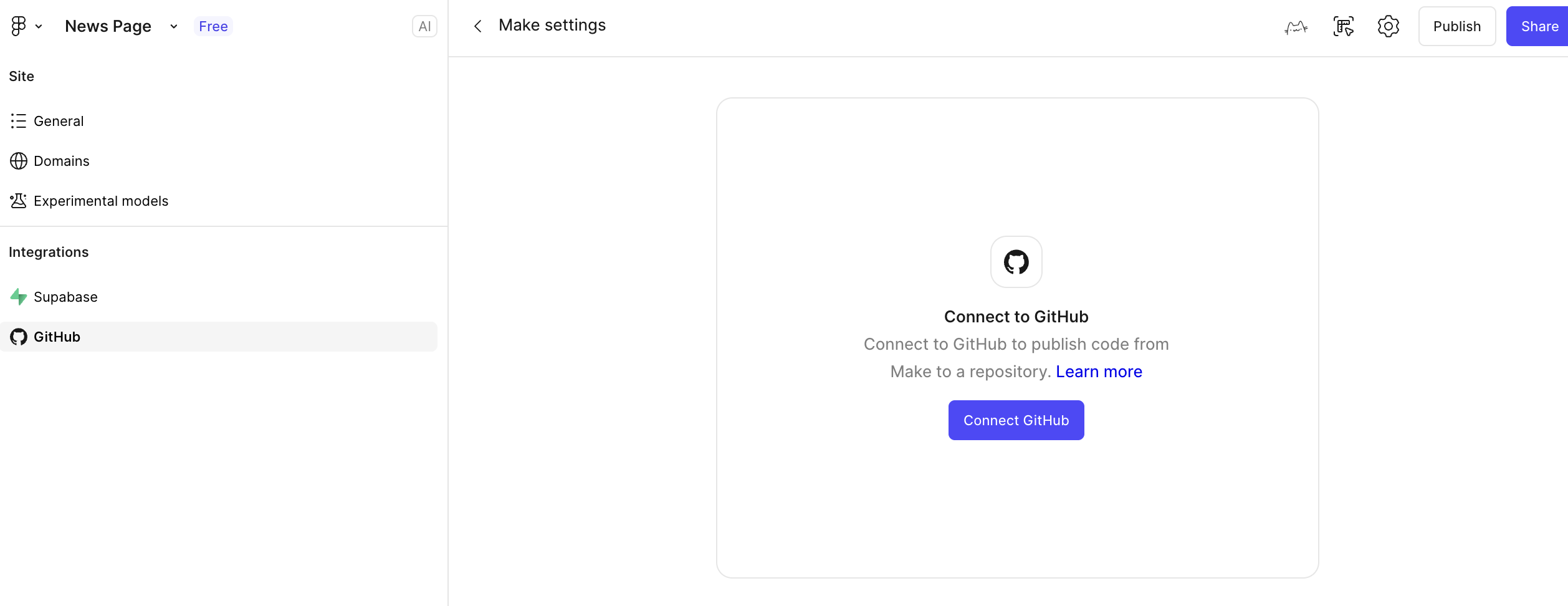Activate the point-and-edit element selector icon
The height and width of the screenshot is (606, 1568).
point(1343,27)
